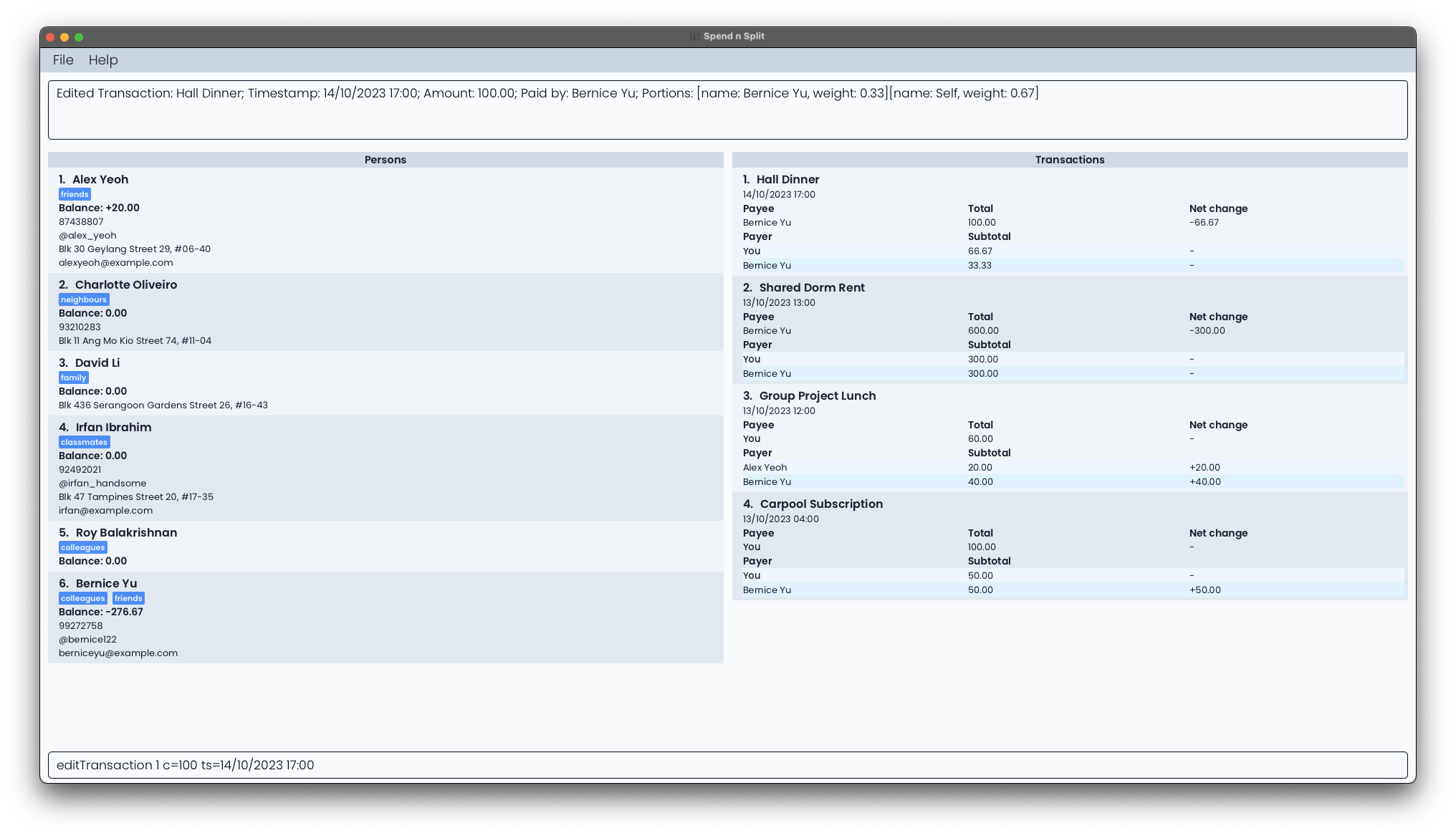Click the @irfan_handsome handle
This screenshot has height=836, width=1456.
102,484
